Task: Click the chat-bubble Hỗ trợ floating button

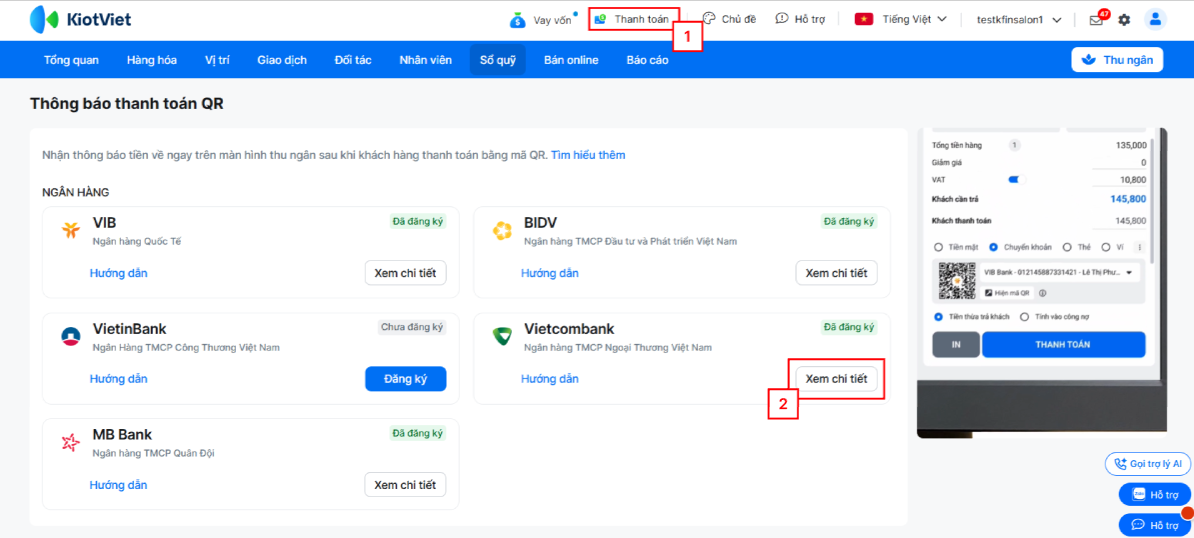Action: [x=1154, y=525]
